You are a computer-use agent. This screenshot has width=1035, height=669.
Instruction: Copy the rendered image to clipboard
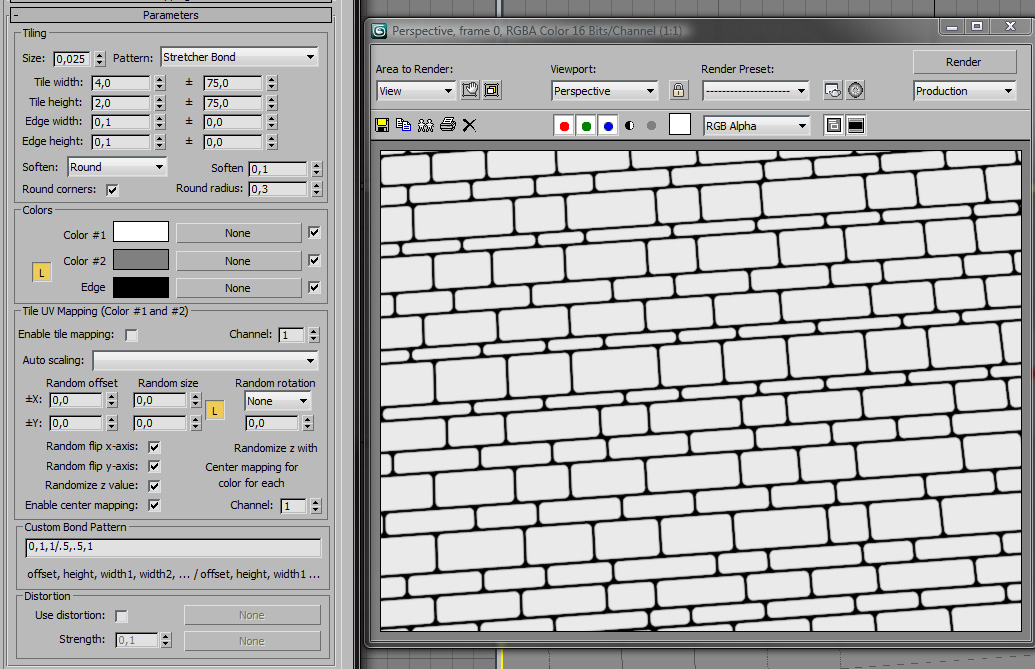point(403,125)
